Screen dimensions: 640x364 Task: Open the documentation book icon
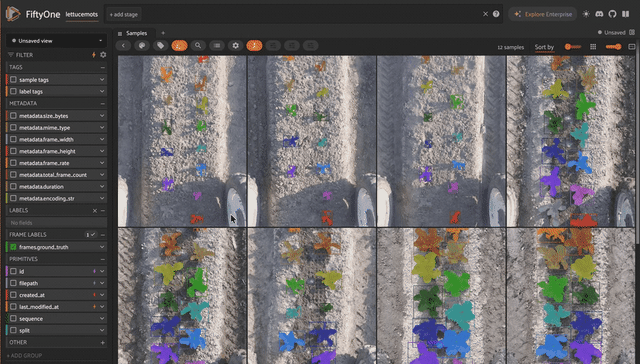[x=625, y=14]
